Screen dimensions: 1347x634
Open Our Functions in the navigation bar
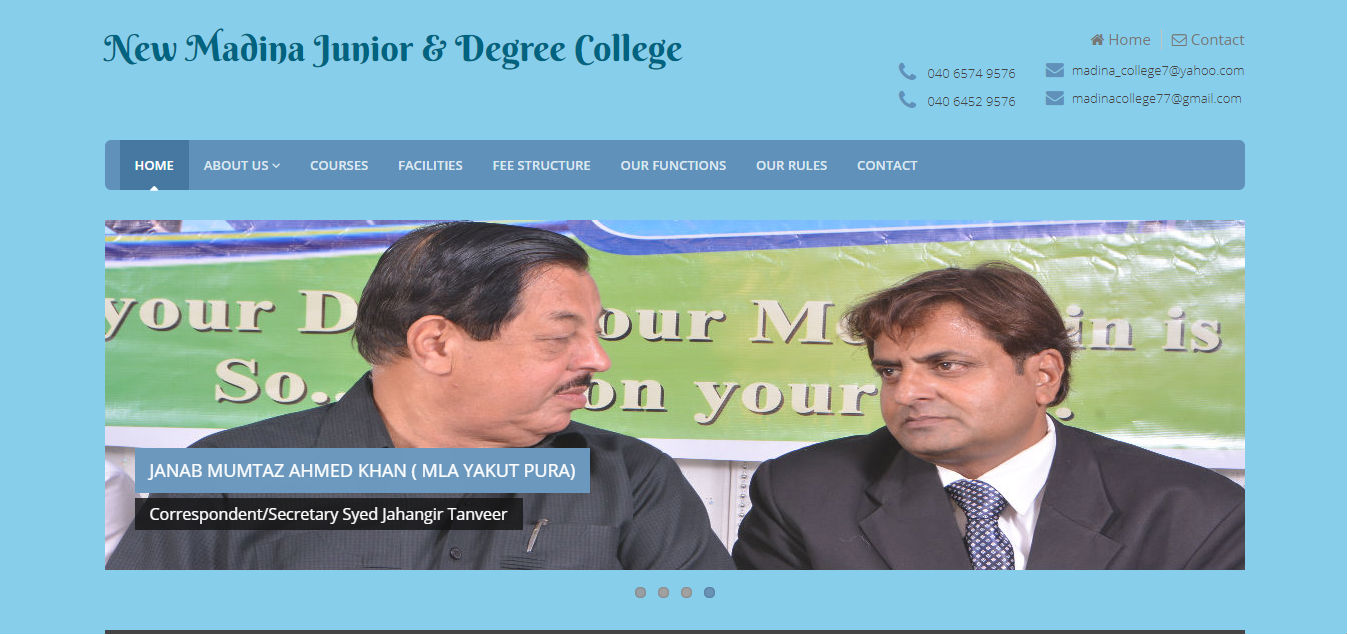coord(673,165)
